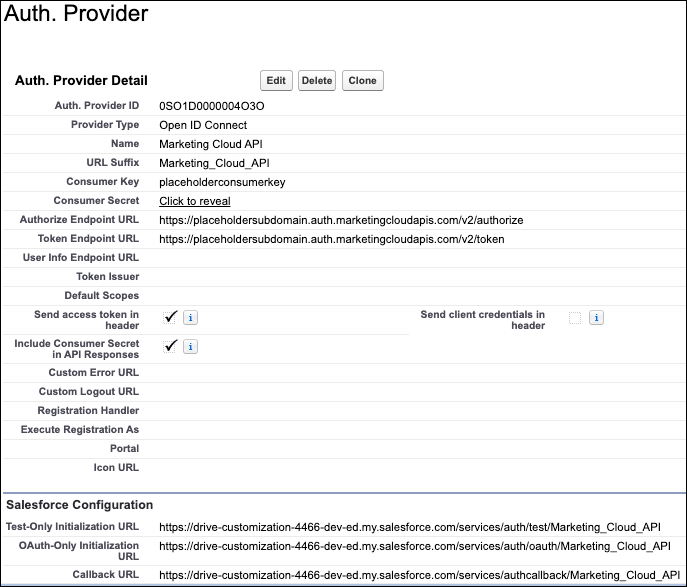687x587 pixels.
Task: Click the Edit button
Action: point(276,81)
